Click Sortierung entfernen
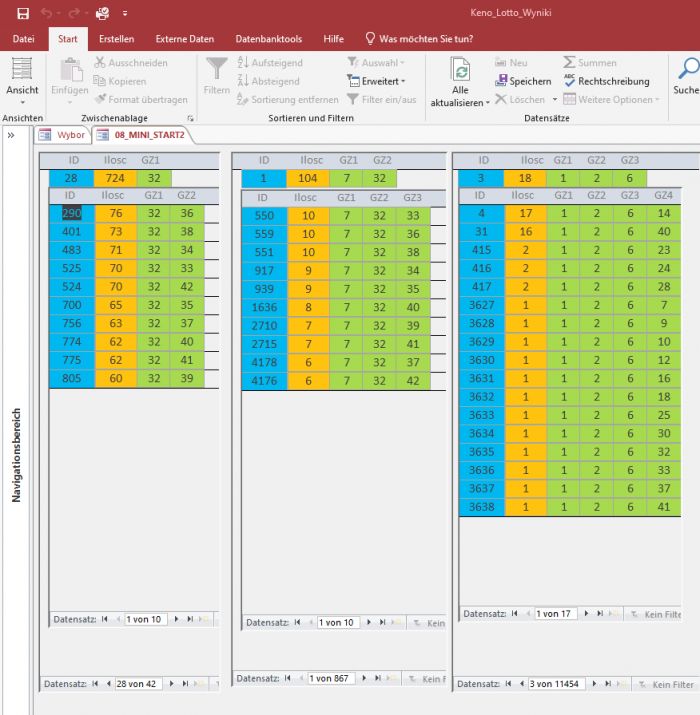 (x=288, y=99)
